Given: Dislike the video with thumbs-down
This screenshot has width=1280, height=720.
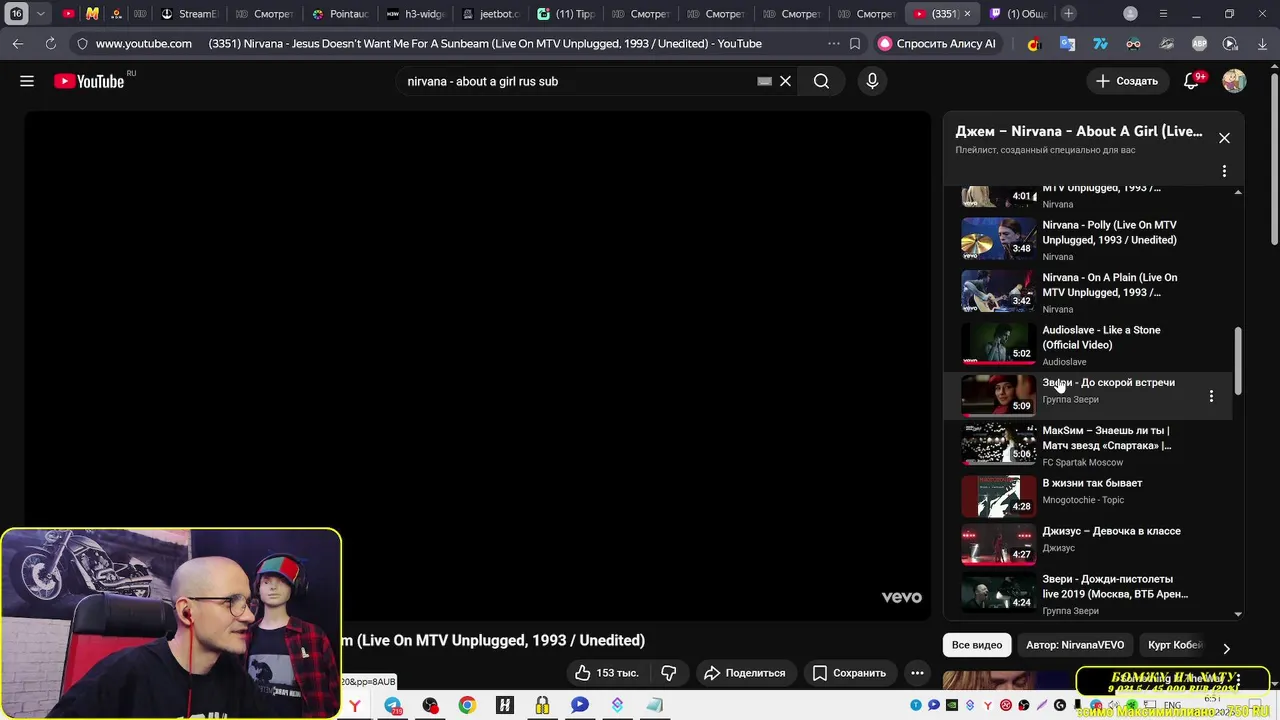Looking at the screenshot, I should 669,673.
